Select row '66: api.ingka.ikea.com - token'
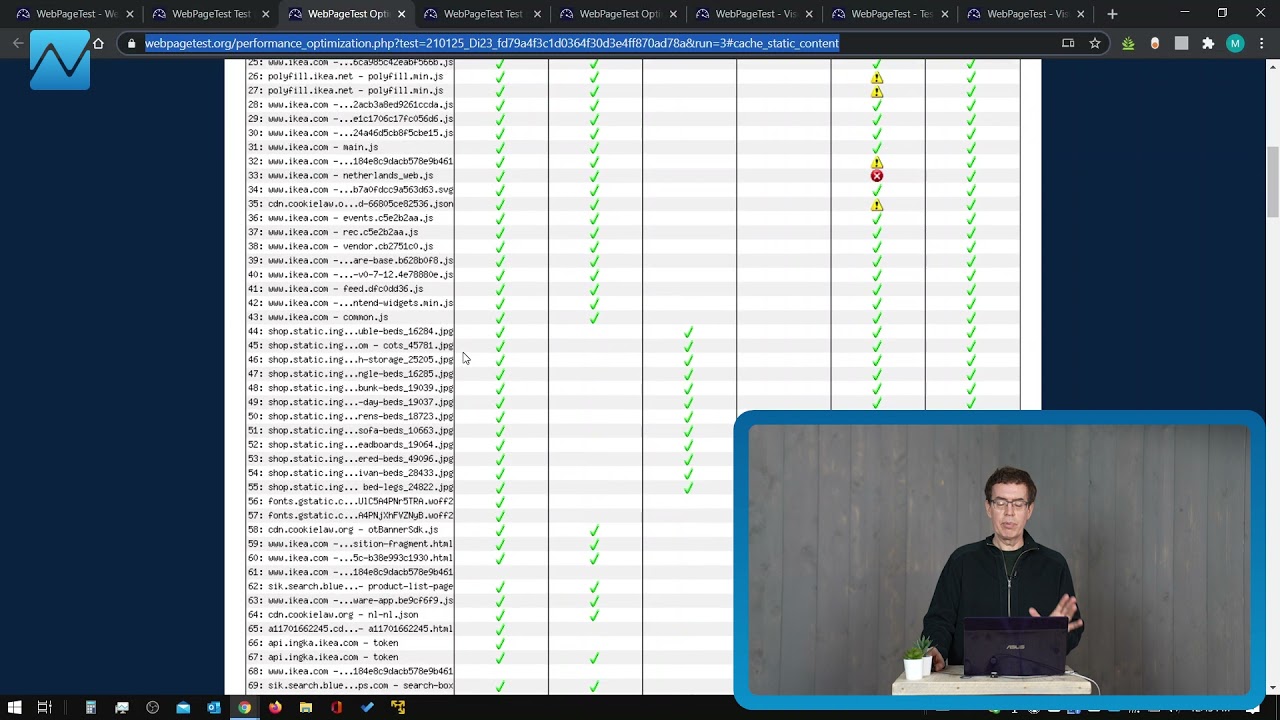The image size is (1280, 720). [x=323, y=643]
